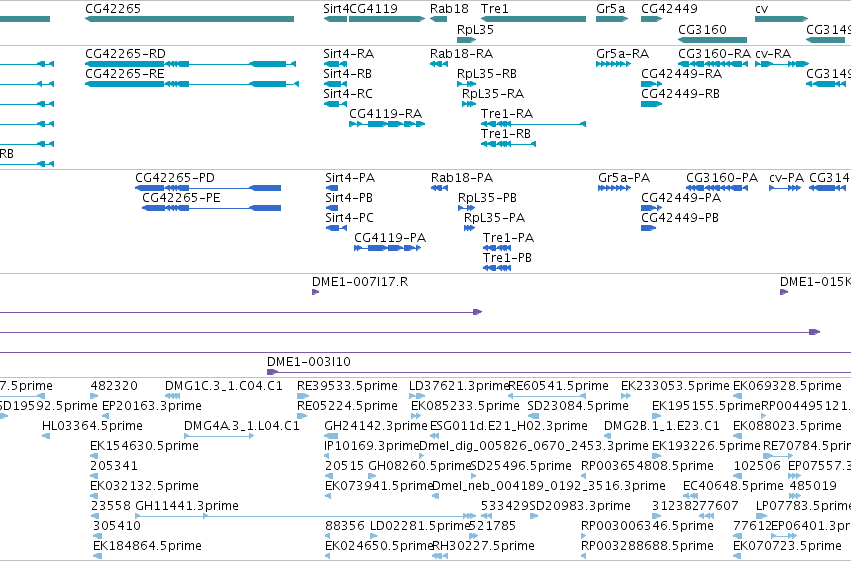The image size is (851, 561).
Task: Click protein CG42265-PD
Action: 208,188
